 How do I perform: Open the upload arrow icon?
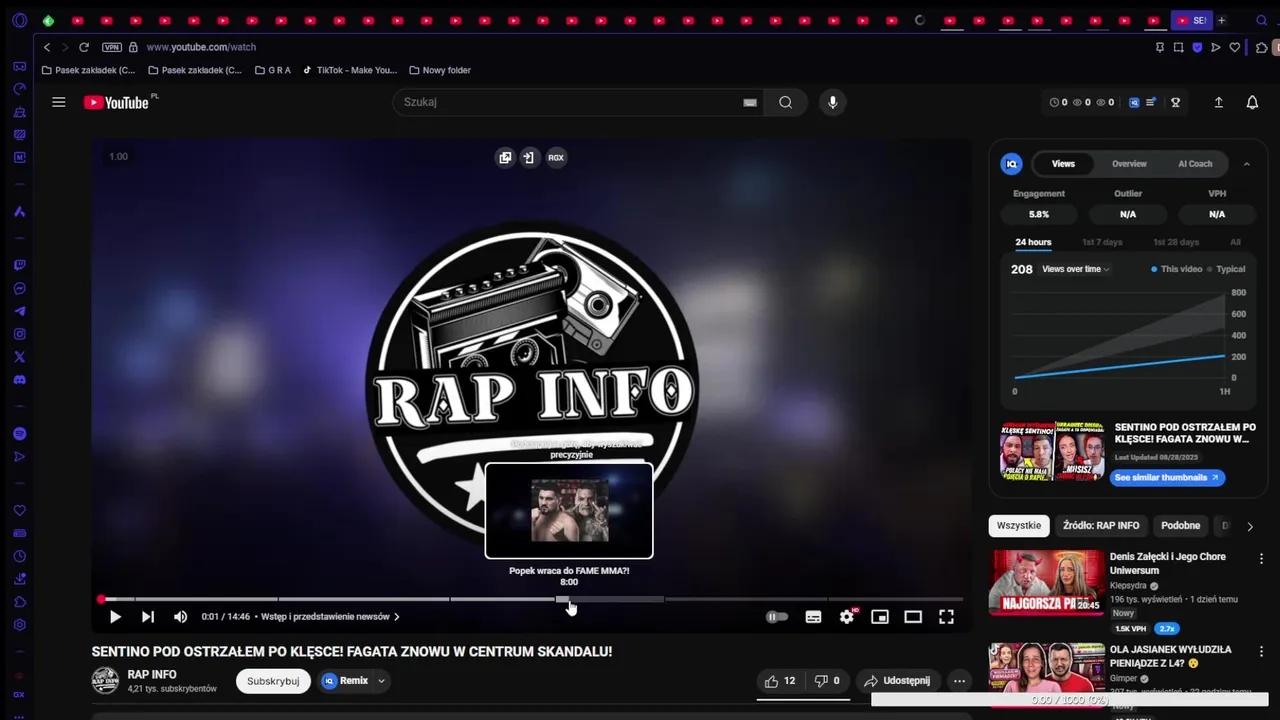(x=1219, y=102)
